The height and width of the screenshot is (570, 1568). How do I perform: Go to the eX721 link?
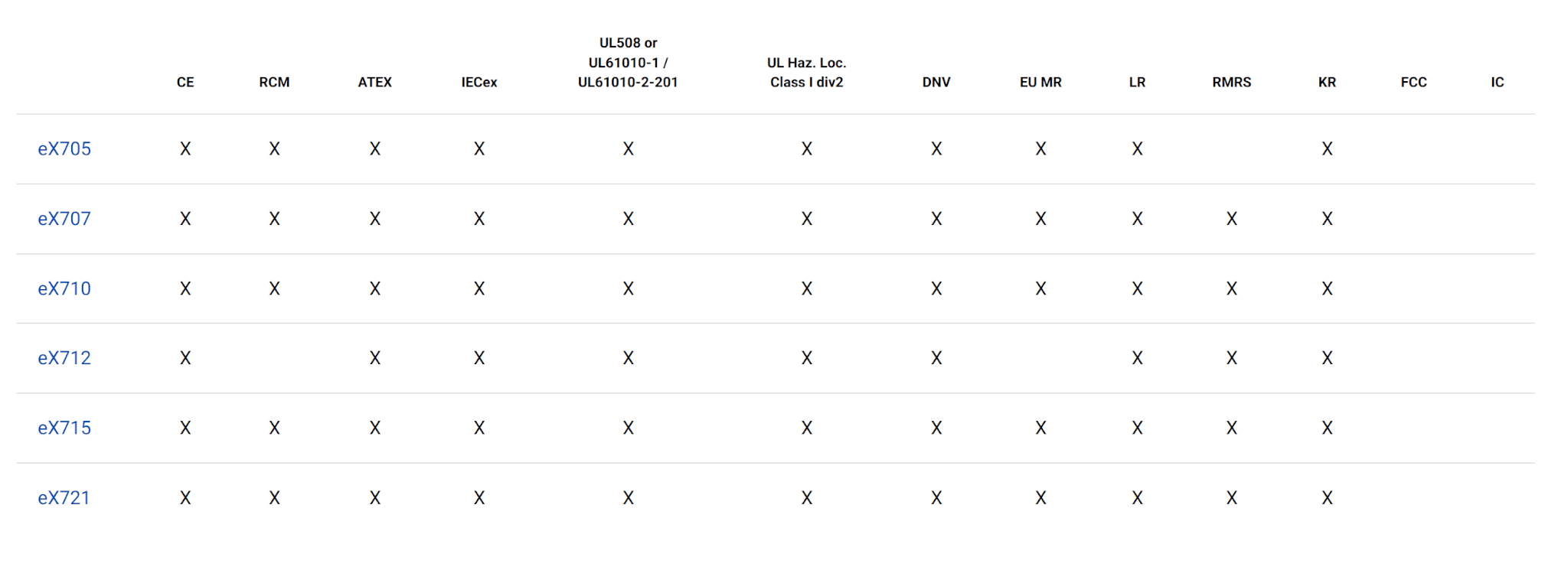tap(64, 498)
